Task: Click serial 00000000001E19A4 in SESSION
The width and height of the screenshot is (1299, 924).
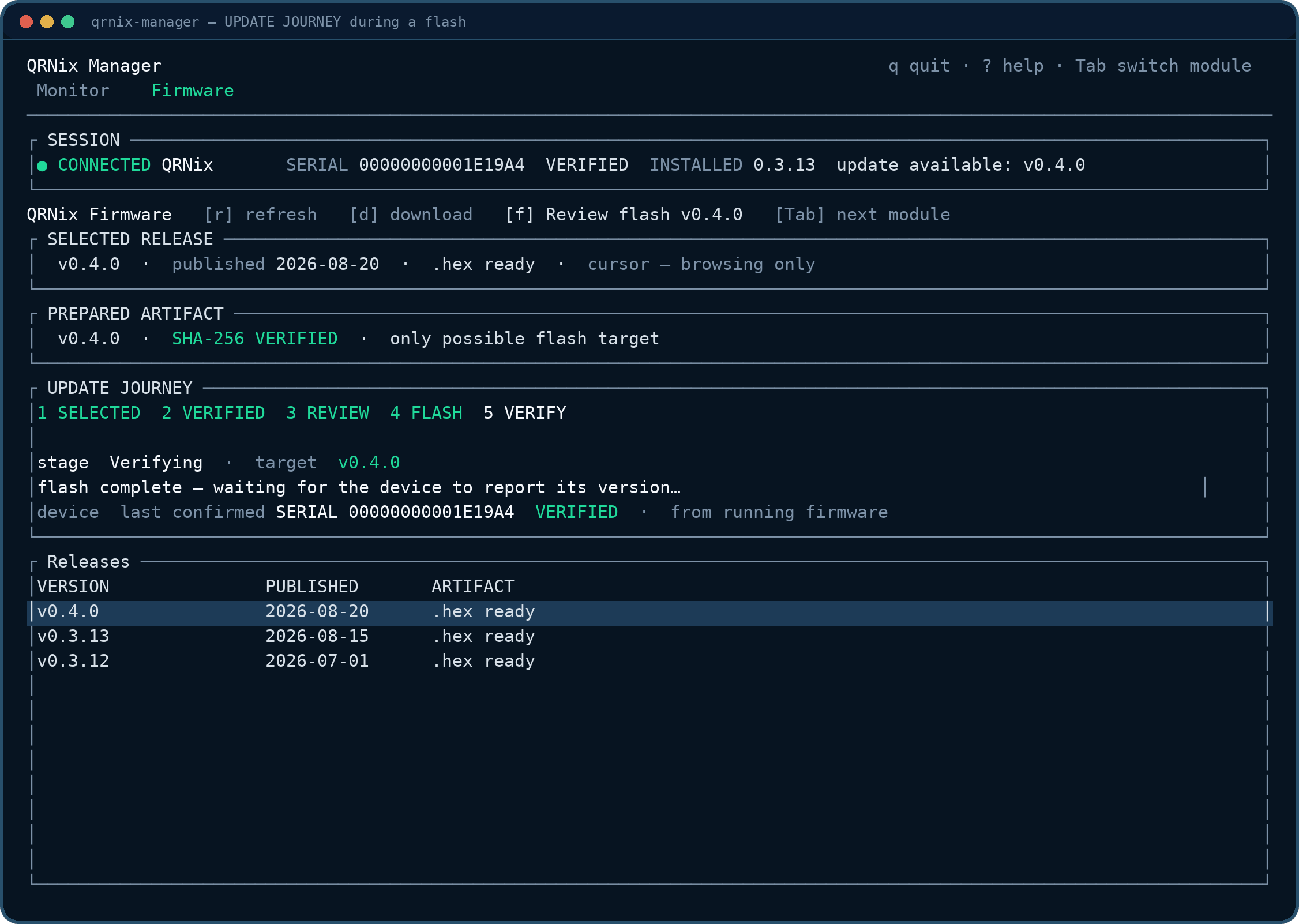Action: 442,165
